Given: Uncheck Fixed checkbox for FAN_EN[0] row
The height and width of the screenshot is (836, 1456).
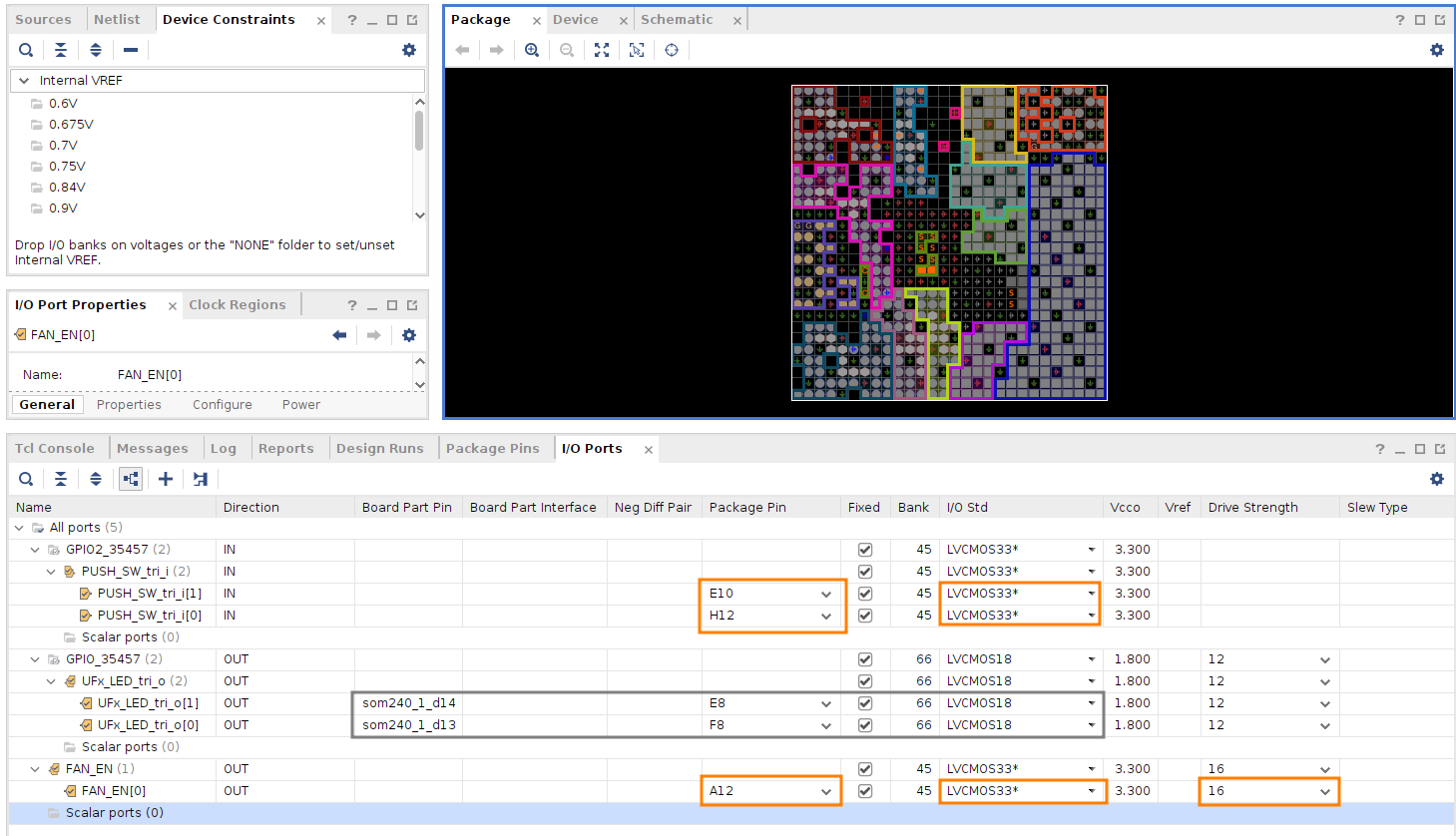Looking at the screenshot, I should pyautogui.click(x=865, y=791).
